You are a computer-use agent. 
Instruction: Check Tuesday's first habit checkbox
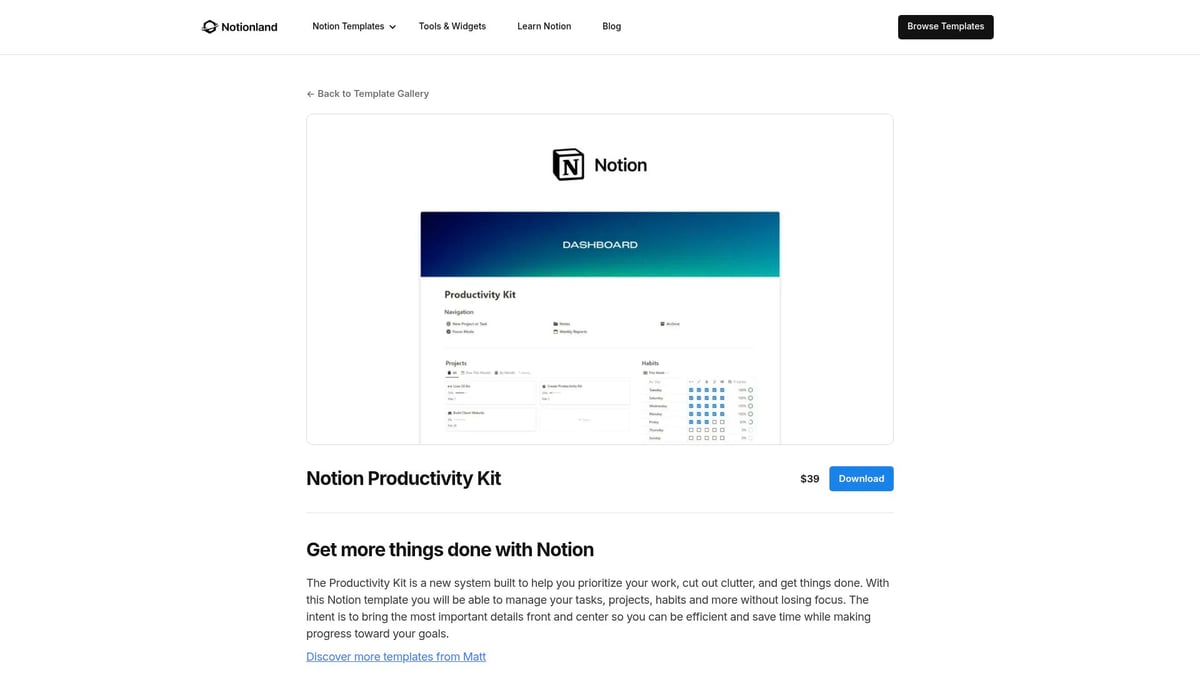click(691, 390)
